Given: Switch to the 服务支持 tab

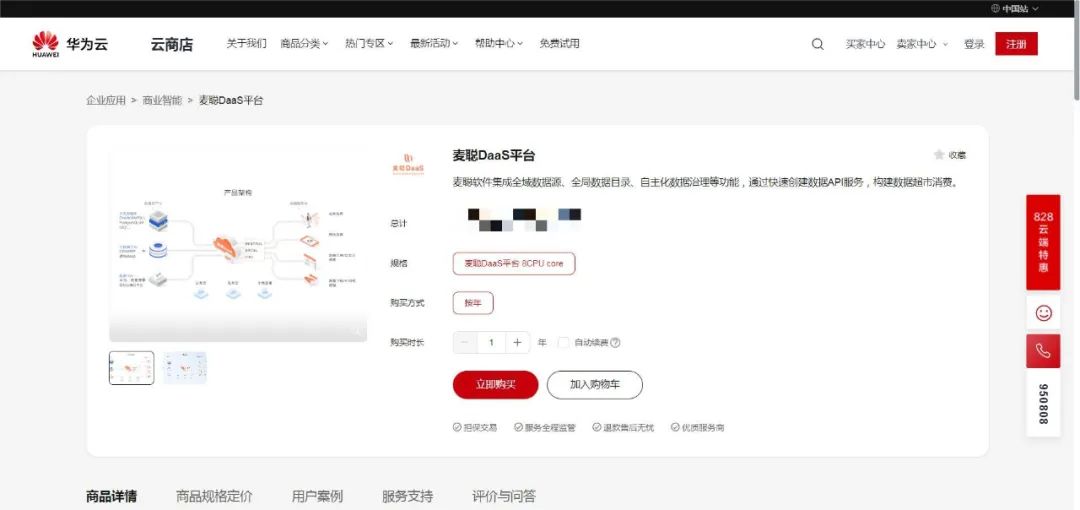Looking at the screenshot, I should [x=408, y=496].
